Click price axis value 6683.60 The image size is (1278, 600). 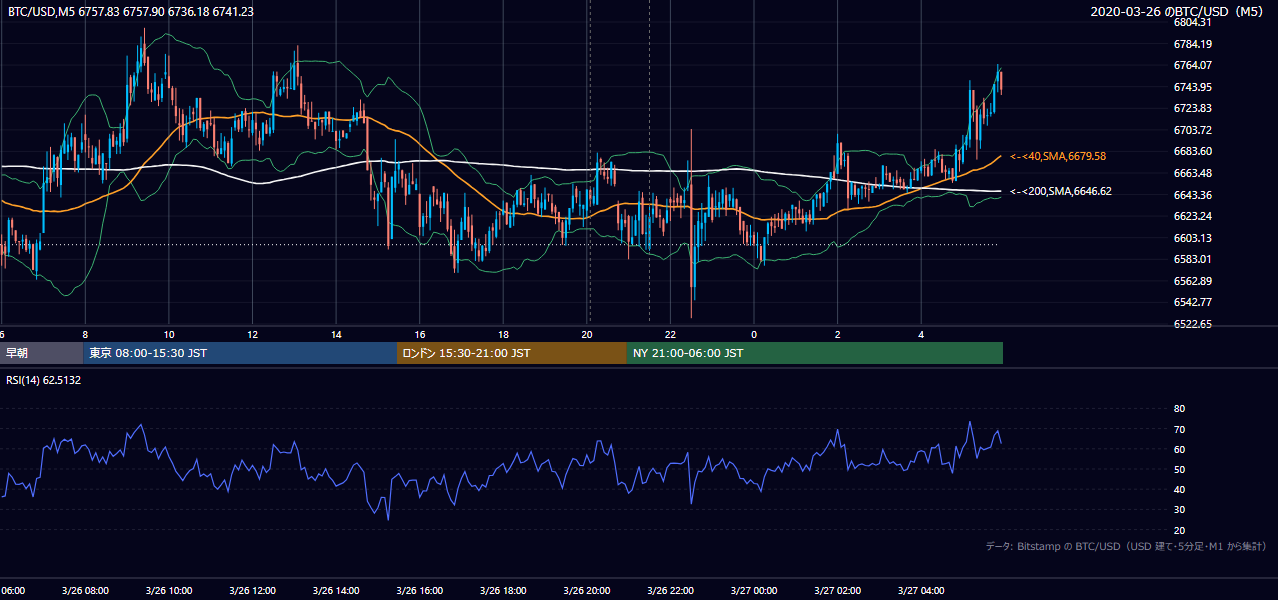(1193, 151)
